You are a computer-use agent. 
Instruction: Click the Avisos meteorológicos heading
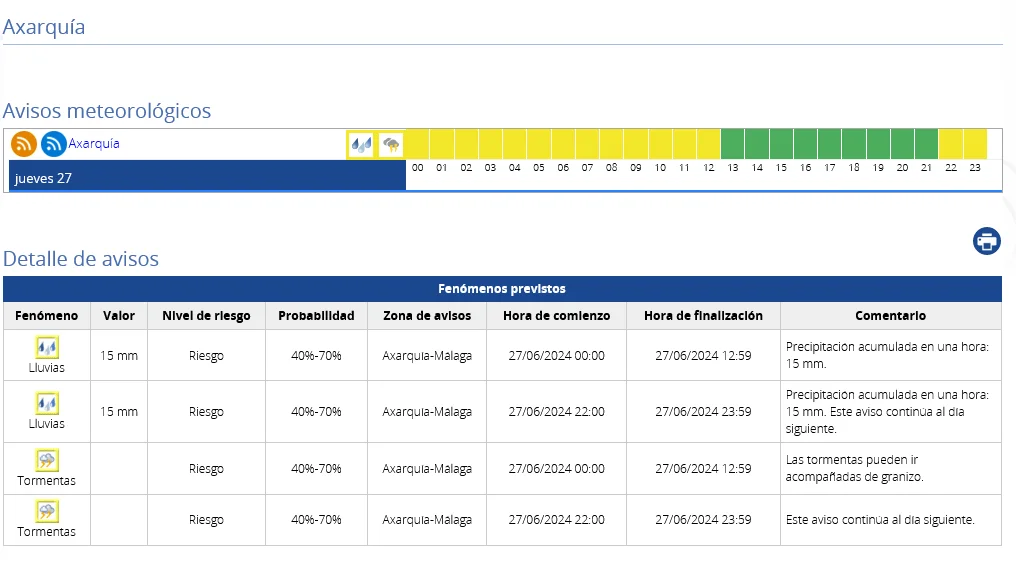[x=107, y=111]
